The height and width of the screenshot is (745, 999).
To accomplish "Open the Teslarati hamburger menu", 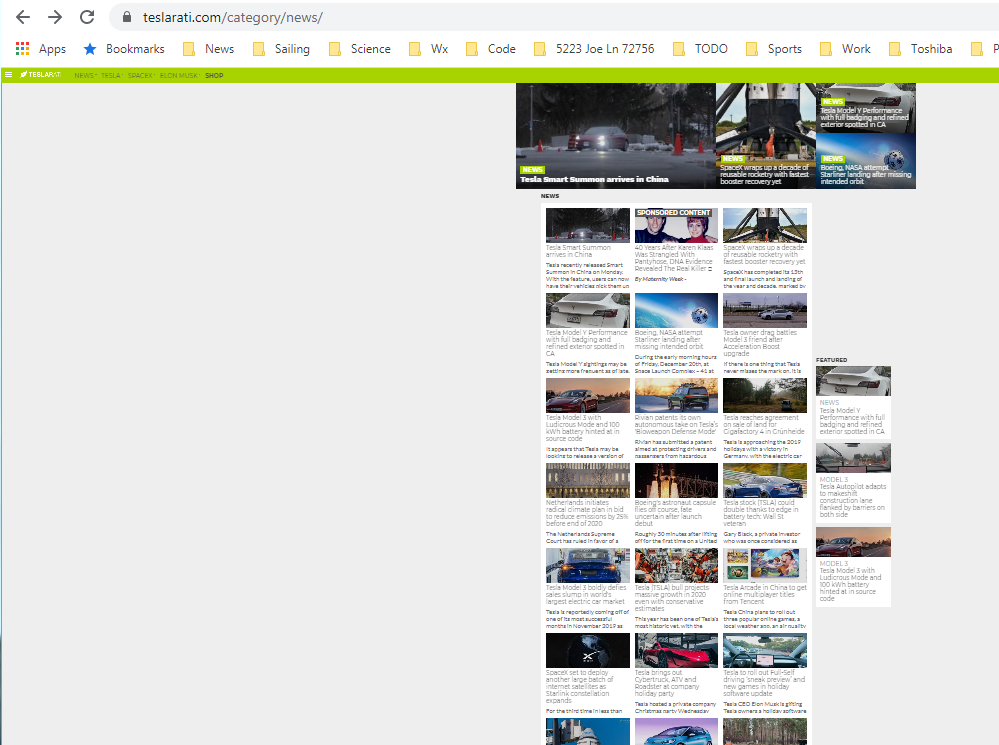I will (8, 75).
